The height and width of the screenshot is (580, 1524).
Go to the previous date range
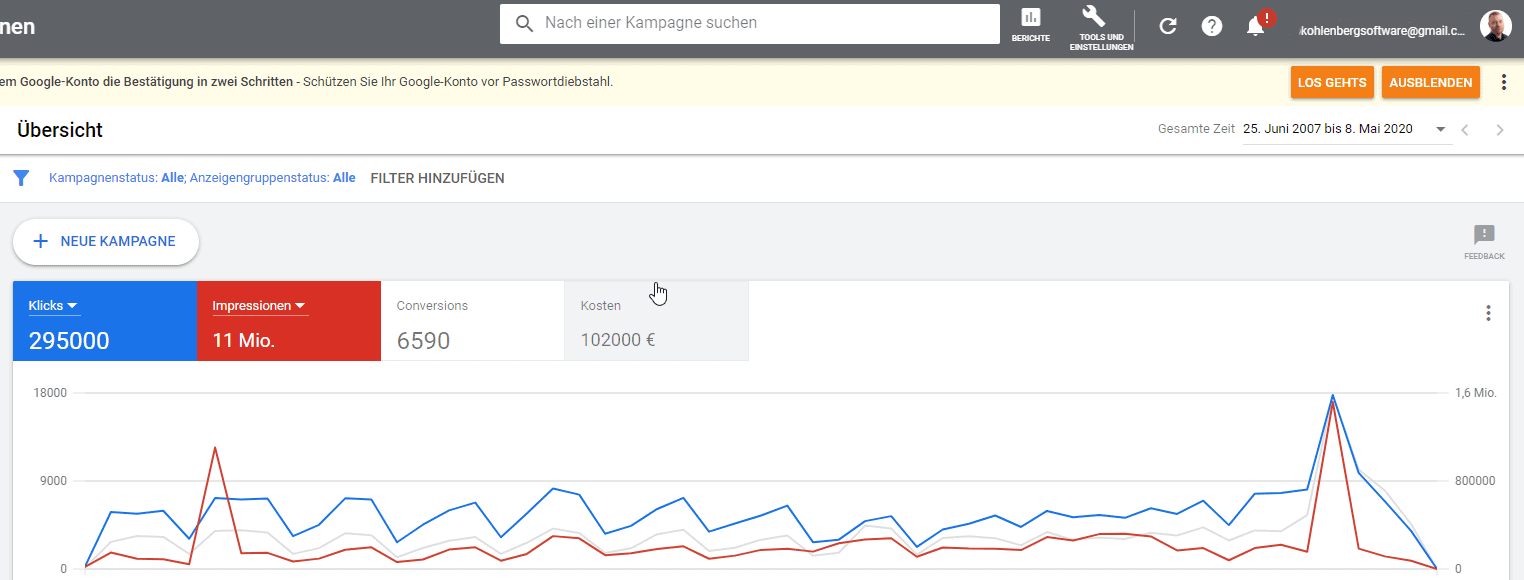[1465, 129]
